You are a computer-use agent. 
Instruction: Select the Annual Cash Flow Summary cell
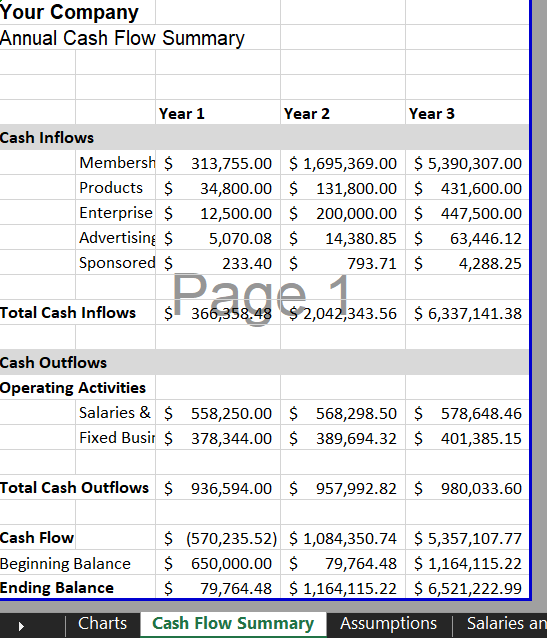click(122, 37)
